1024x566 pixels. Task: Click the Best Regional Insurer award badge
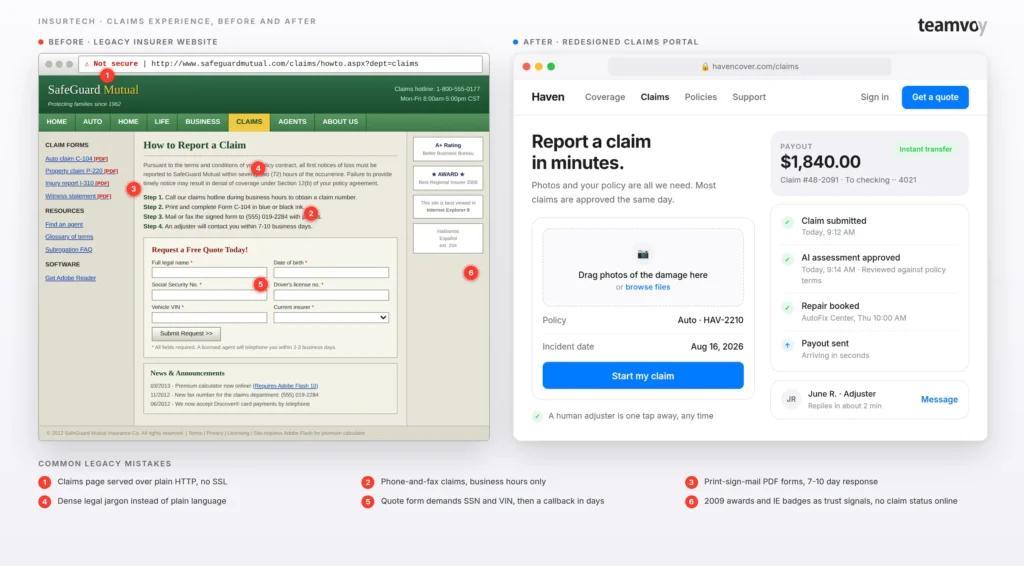click(448, 178)
